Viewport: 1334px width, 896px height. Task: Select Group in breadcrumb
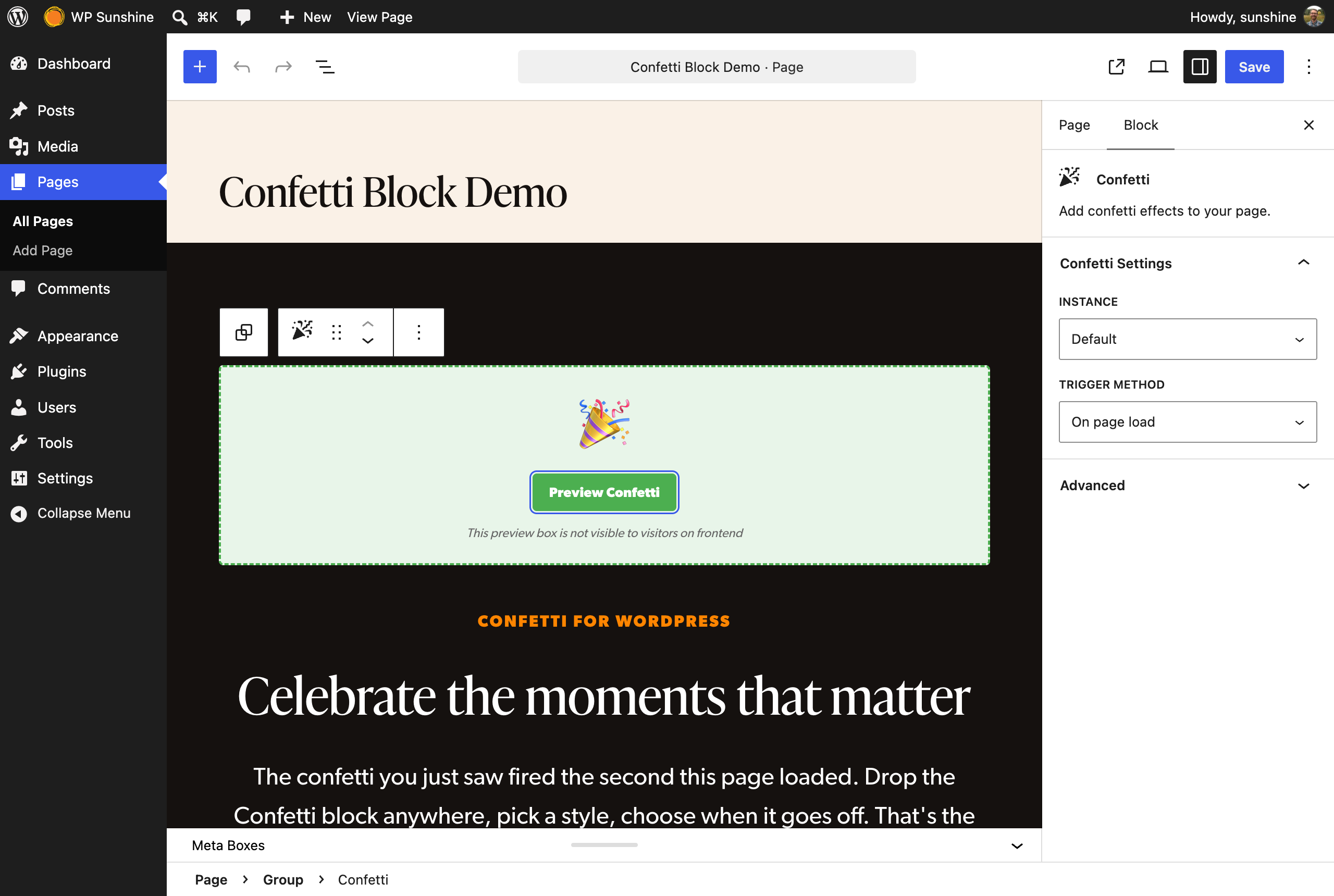[x=283, y=879]
